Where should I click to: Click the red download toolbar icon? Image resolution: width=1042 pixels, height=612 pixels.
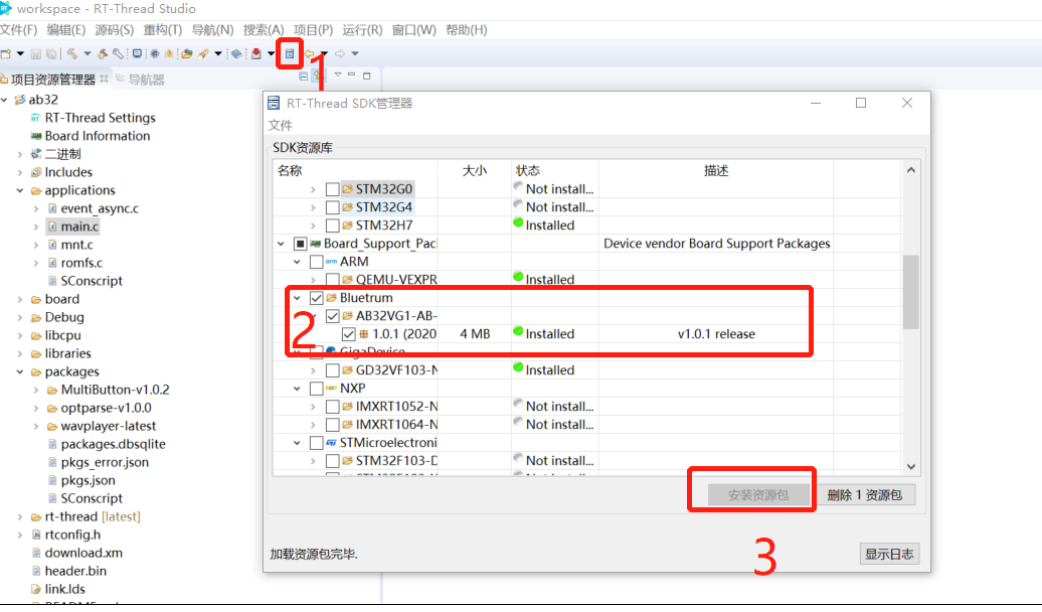pos(256,54)
